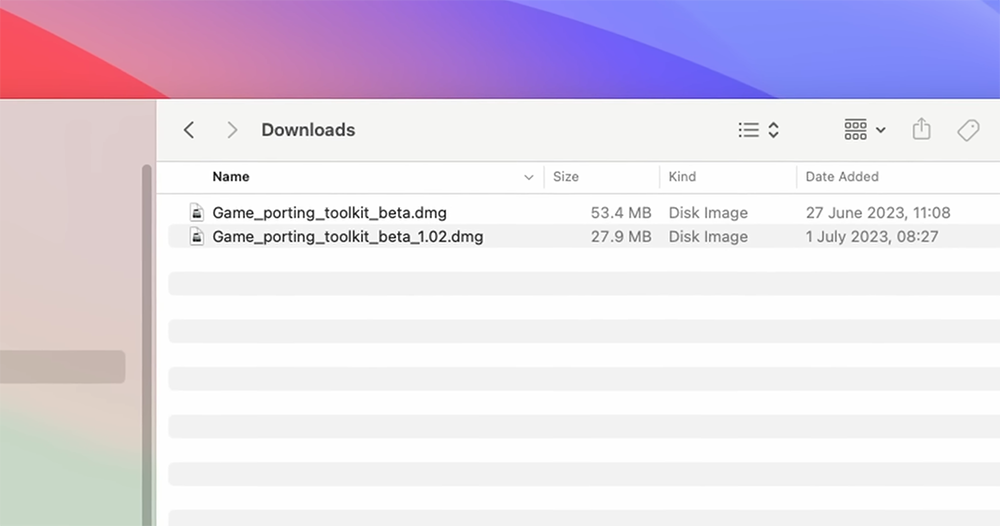1000x526 pixels.
Task: Click disk image icon of Game_porting_toolkit_beta.dmg
Action: [197, 212]
